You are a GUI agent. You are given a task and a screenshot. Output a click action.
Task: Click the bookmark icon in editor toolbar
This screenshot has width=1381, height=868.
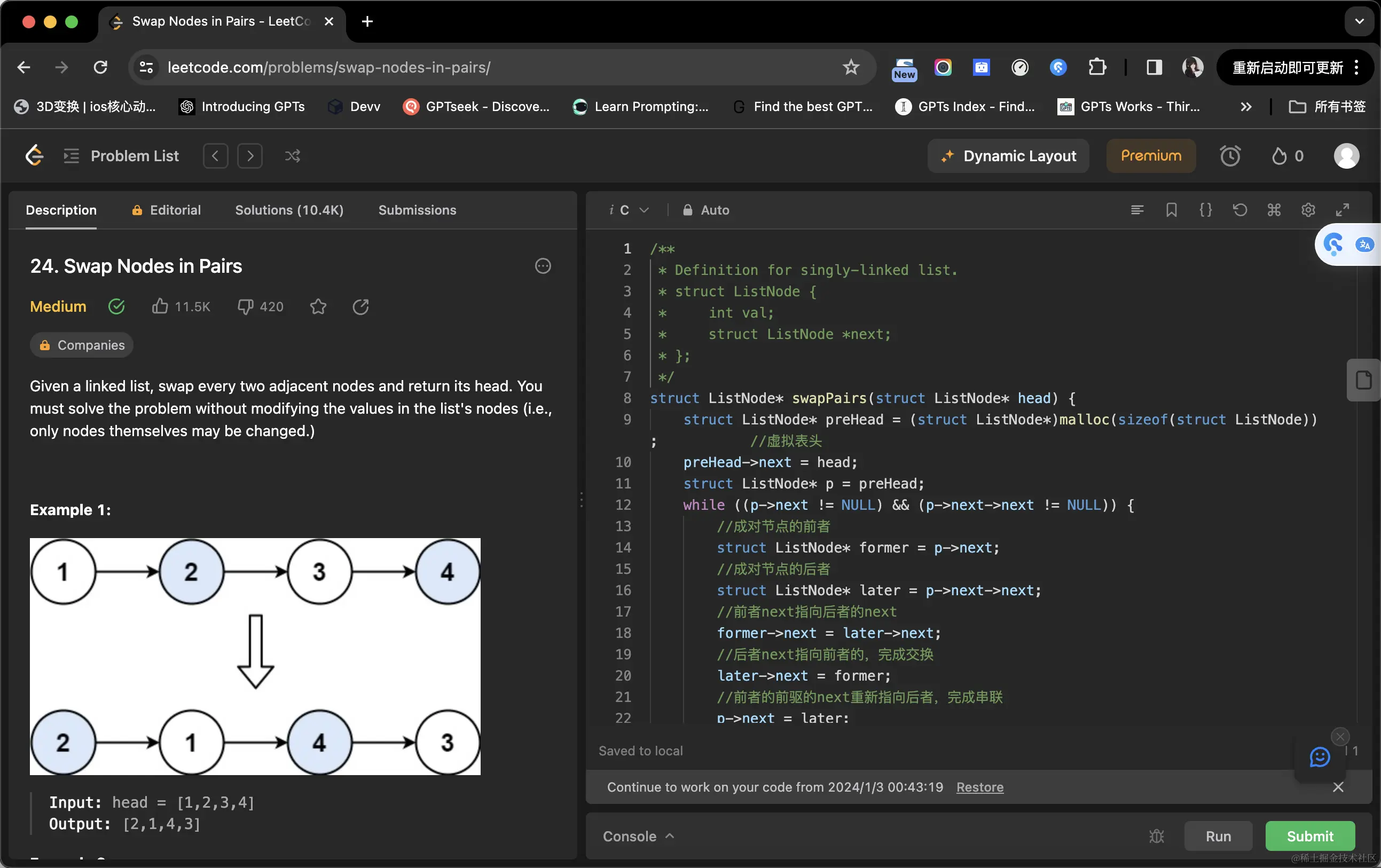pos(1171,210)
